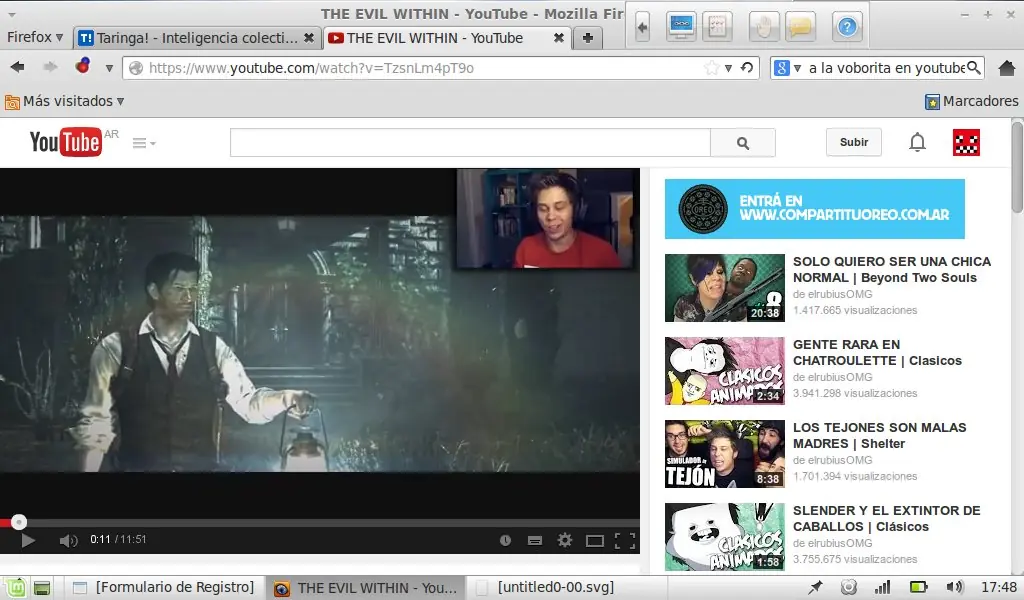1024x600 pixels.
Task: Select THE EVIL WITHIN - YouTube tab
Action: tap(435, 38)
